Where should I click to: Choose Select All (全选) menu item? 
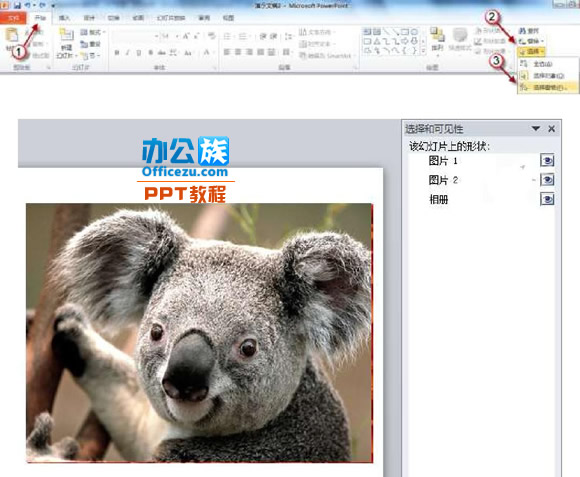(x=548, y=64)
